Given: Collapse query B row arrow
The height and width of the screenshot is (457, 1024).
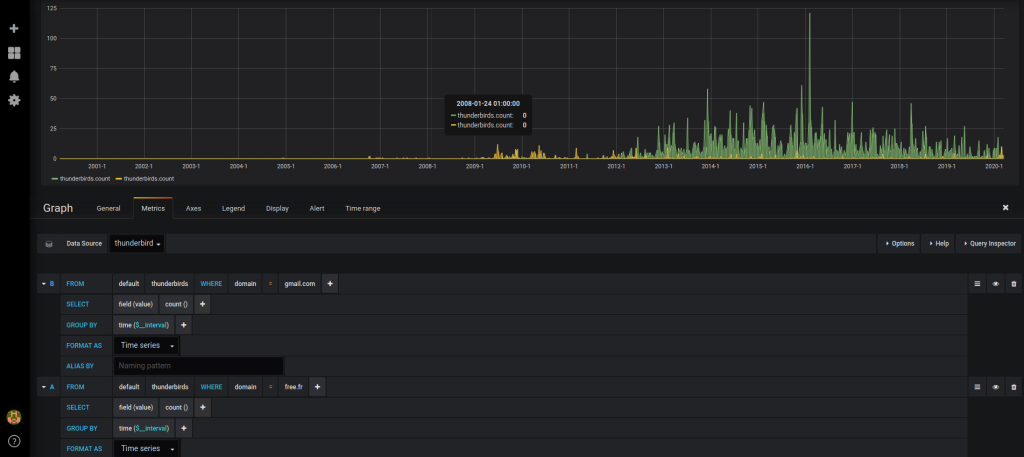Looking at the screenshot, I should [x=41, y=284].
